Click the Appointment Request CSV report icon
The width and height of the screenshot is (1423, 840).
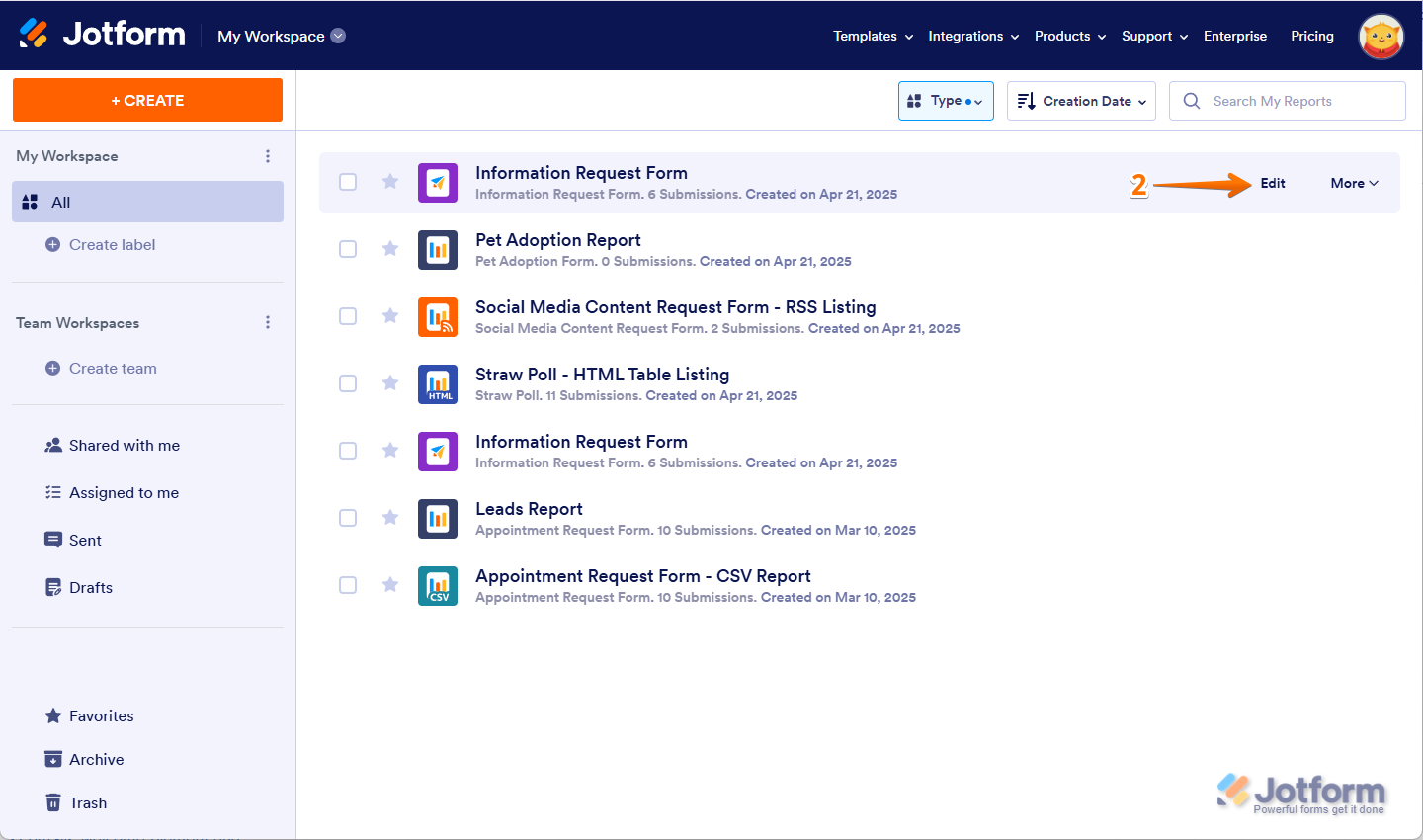pyautogui.click(x=438, y=586)
